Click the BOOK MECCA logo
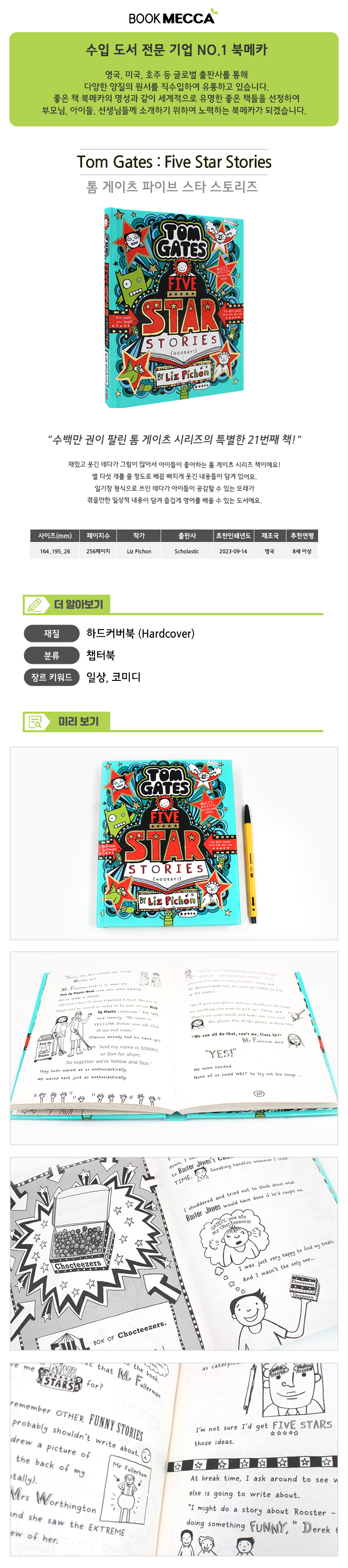The height and width of the screenshot is (1568, 348). pos(173,17)
